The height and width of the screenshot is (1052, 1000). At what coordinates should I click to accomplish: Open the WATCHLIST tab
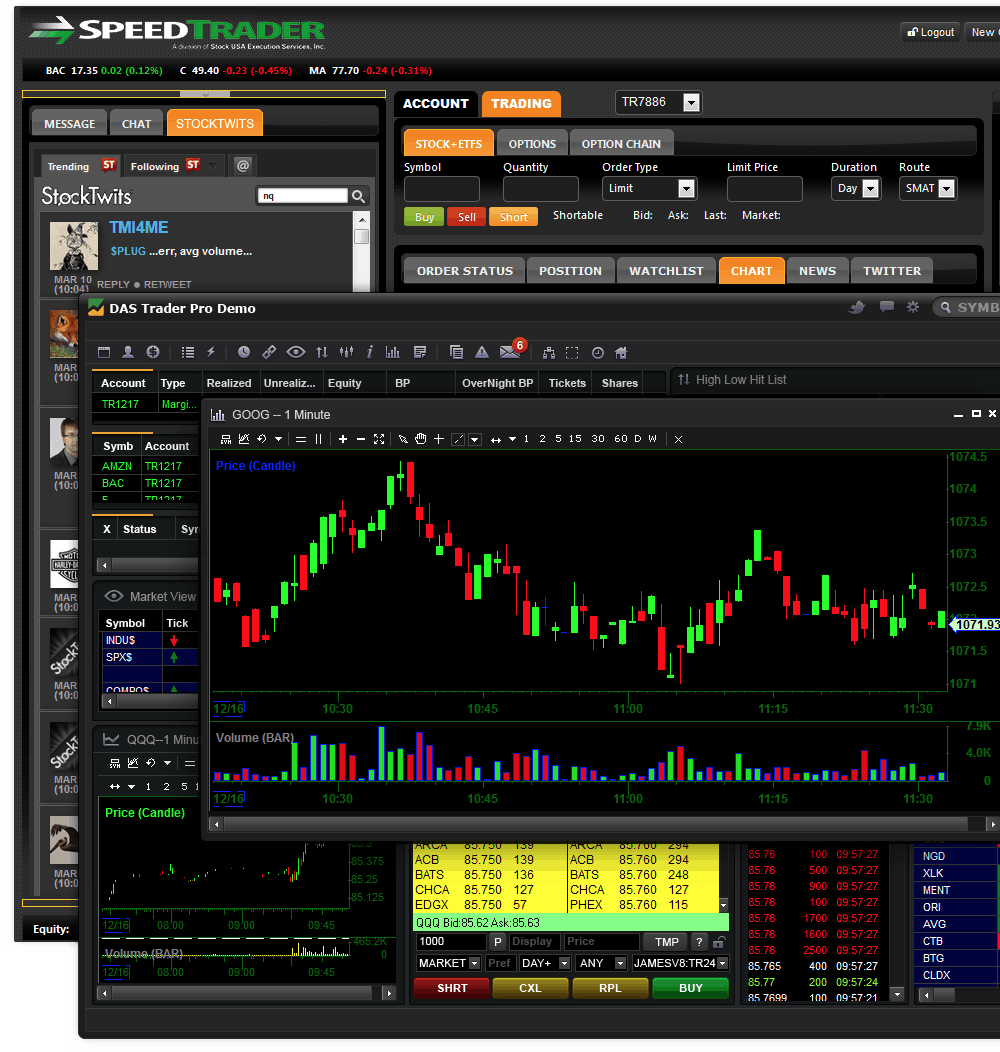click(x=666, y=271)
